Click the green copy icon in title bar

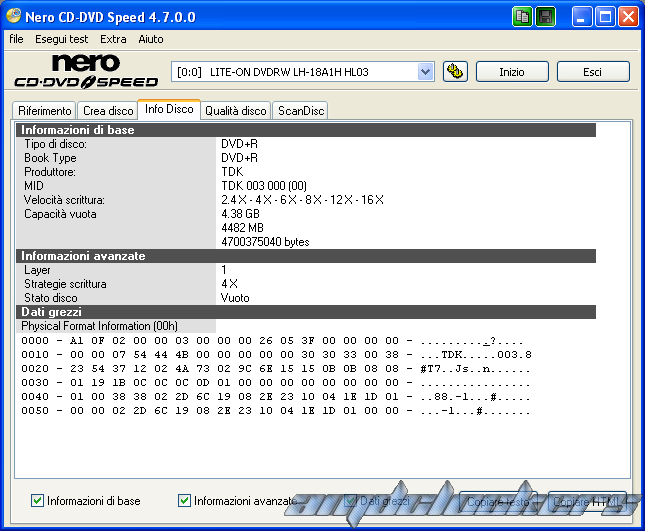(523, 16)
